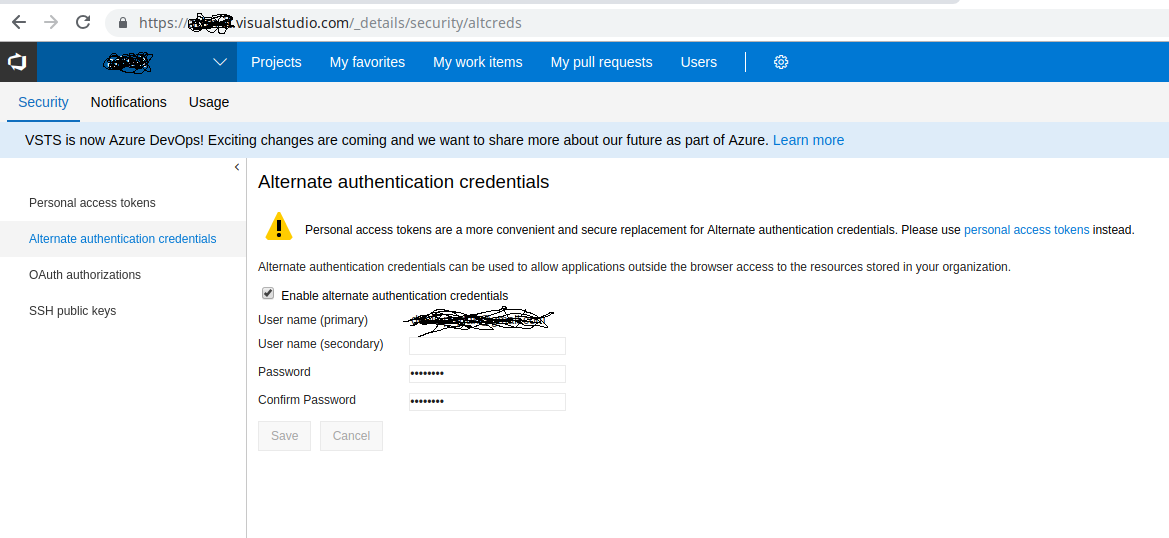Click the Cancel button

tap(351, 436)
